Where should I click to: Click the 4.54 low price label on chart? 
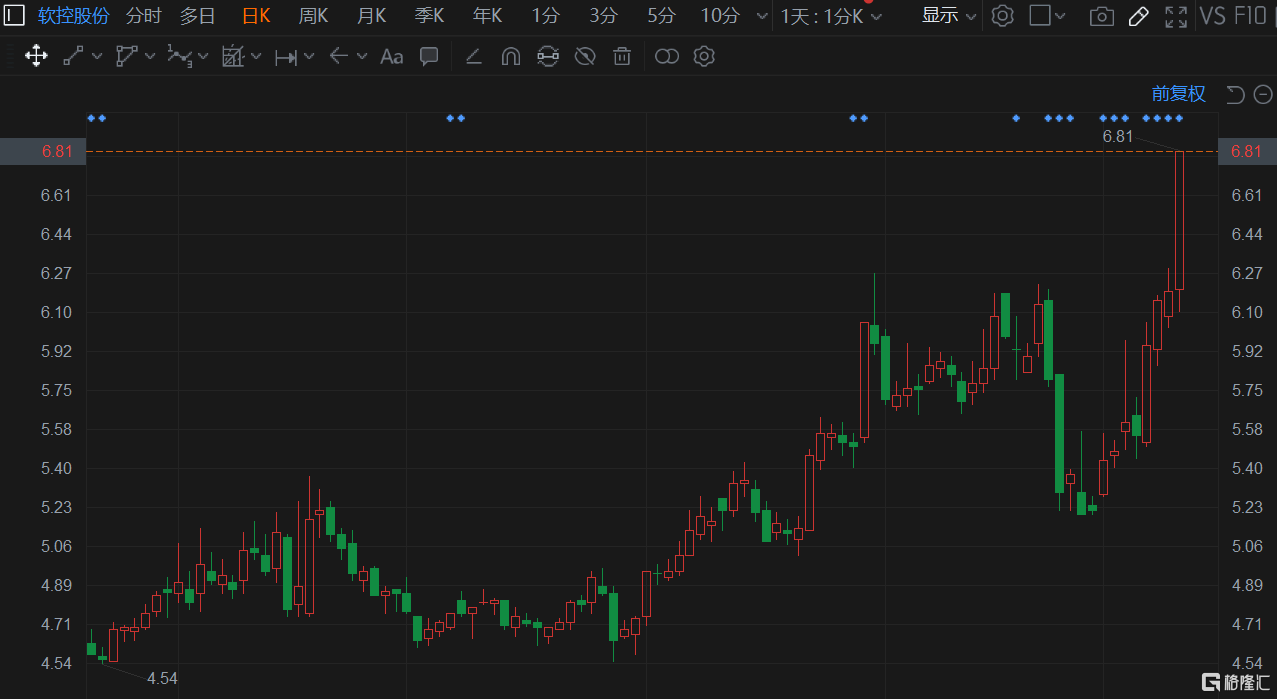(162, 678)
